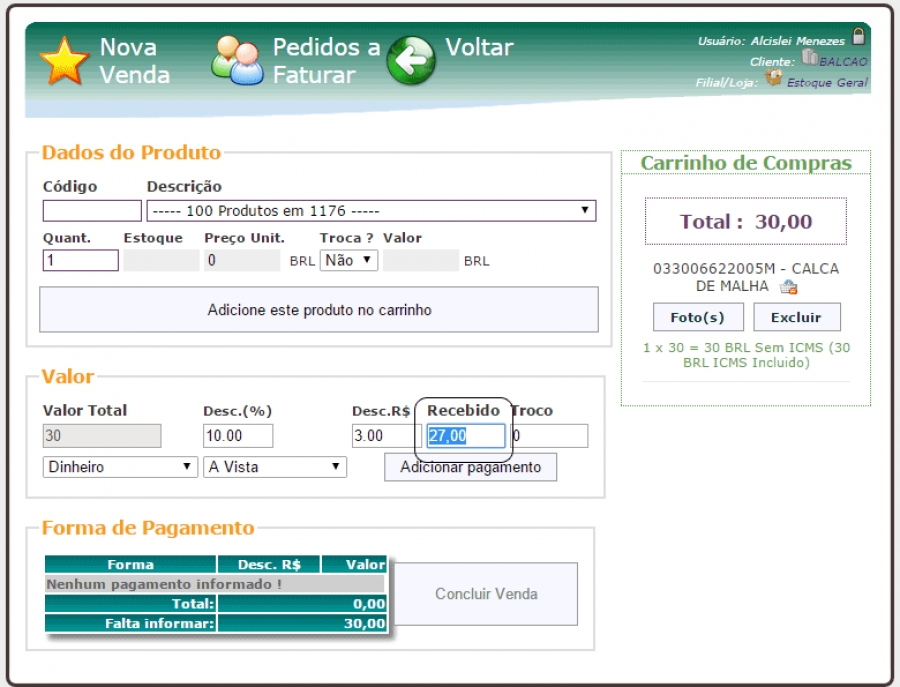Viewport: 900px width, 687px height.
Task: Focus the Desc.R$ input field
Action: point(386,436)
